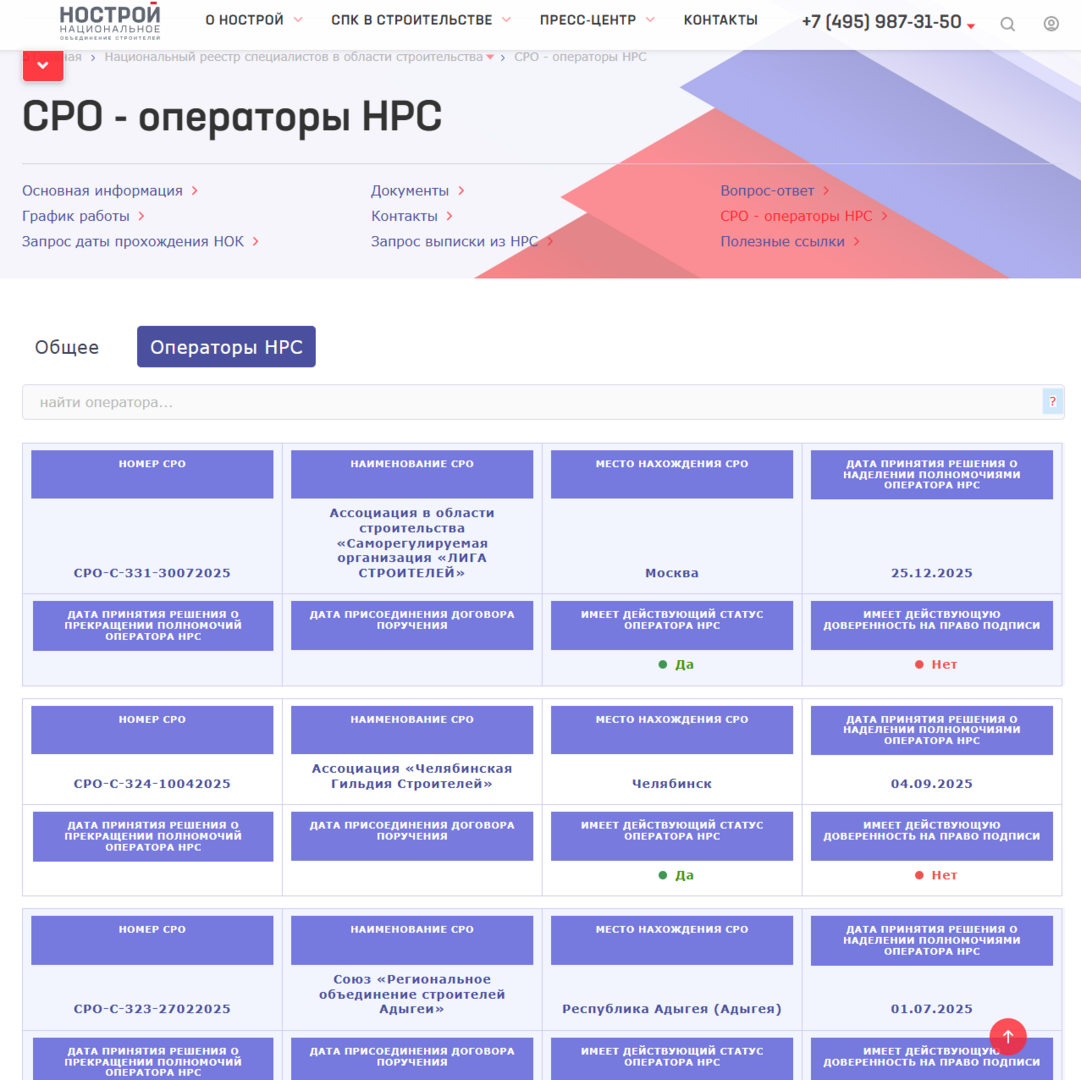
Task: Select Москва location cell
Action: point(672,573)
